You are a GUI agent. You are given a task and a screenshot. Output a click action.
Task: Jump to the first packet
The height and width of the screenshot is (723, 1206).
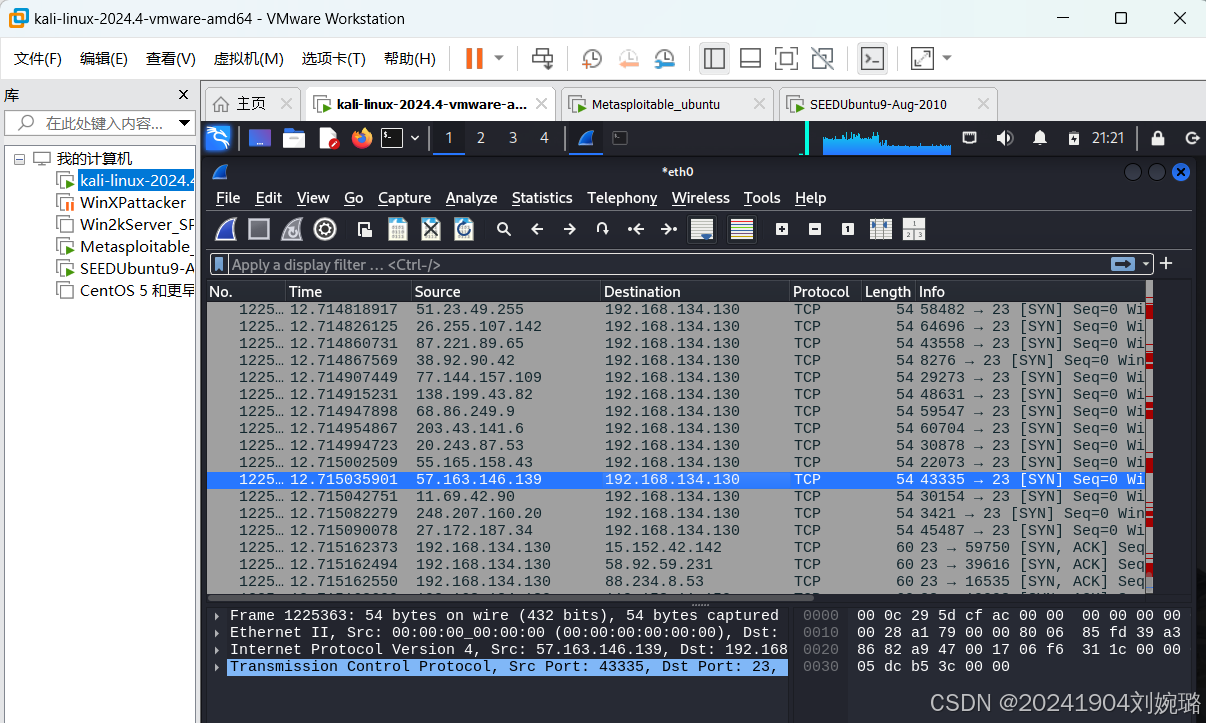tap(636, 230)
